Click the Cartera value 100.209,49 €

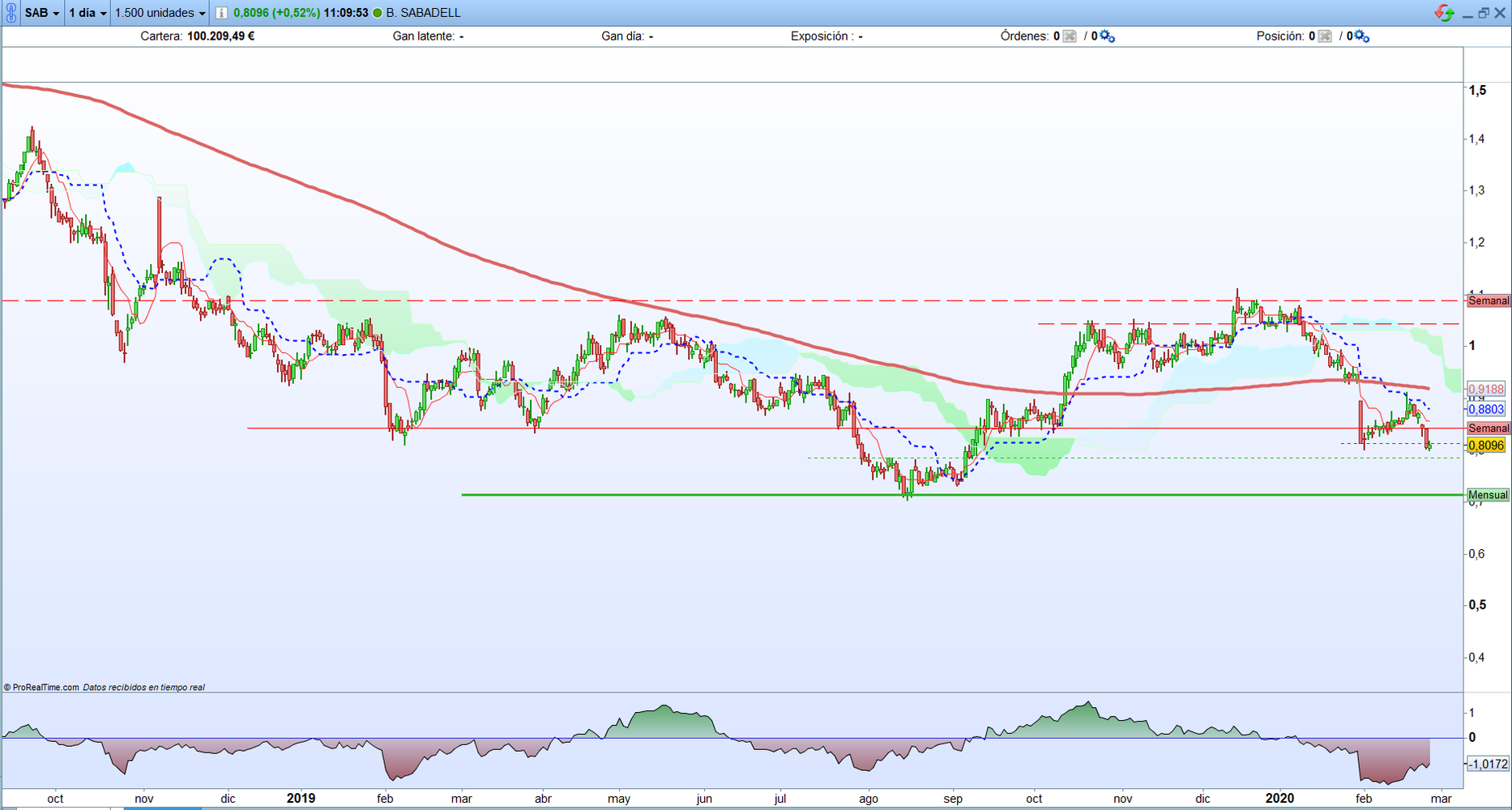coord(221,36)
